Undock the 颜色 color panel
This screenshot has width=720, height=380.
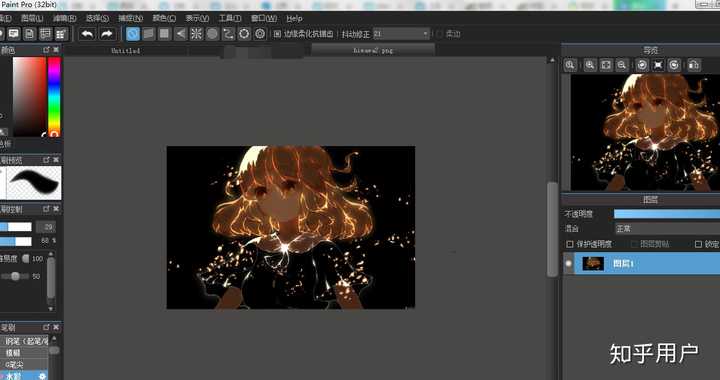[x=46, y=50]
